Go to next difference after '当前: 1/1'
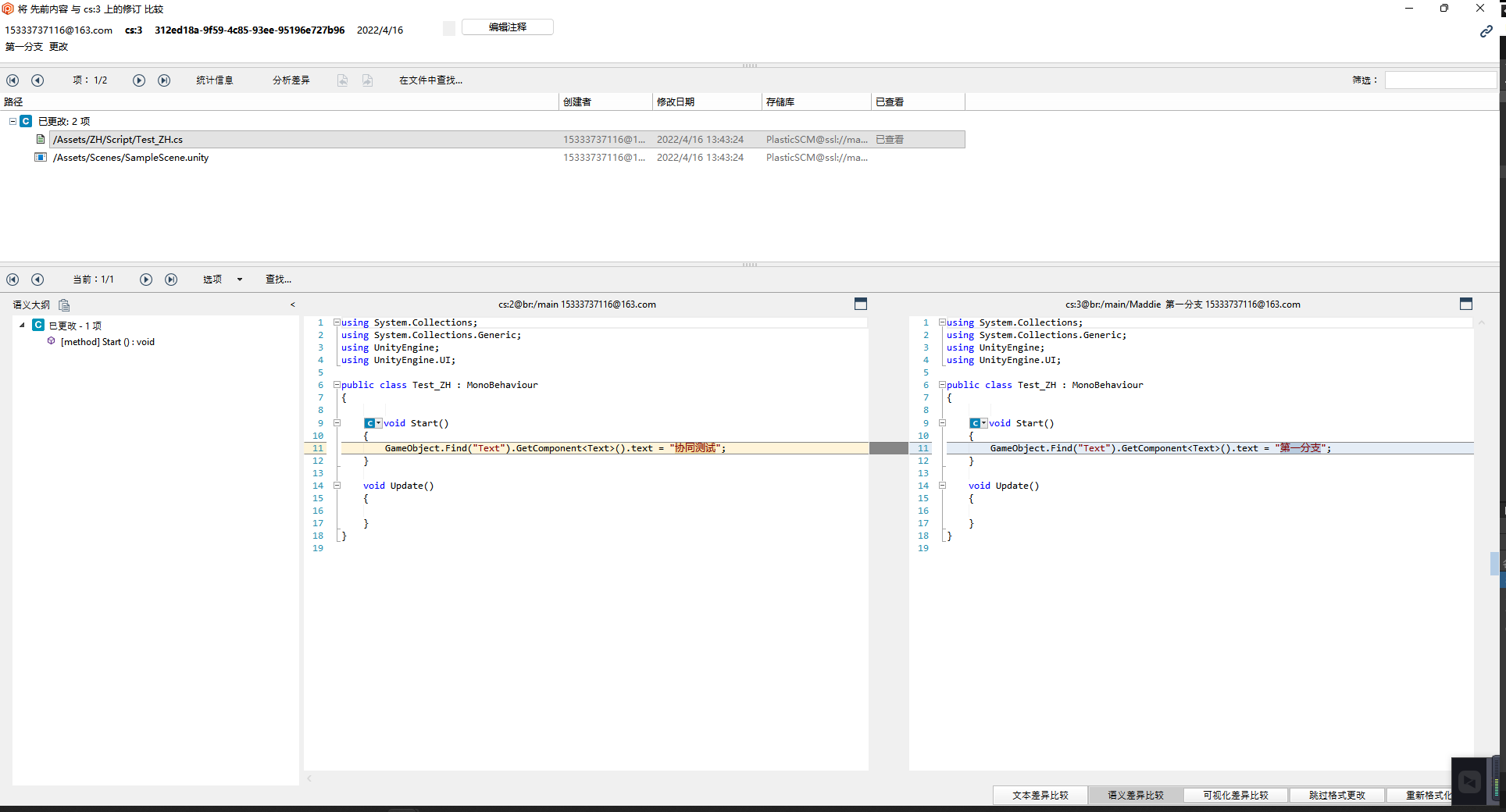This screenshot has width=1506, height=812. click(x=146, y=280)
